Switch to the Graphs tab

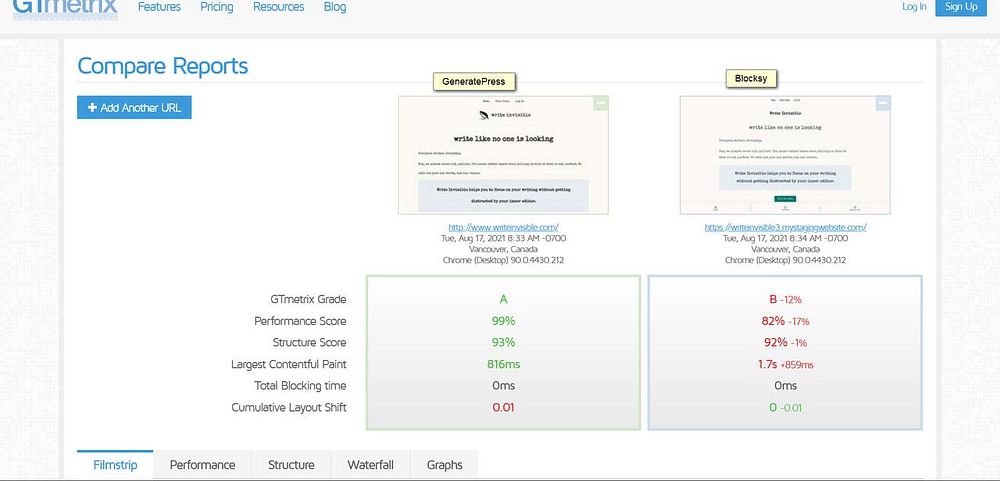pyautogui.click(x=445, y=465)
